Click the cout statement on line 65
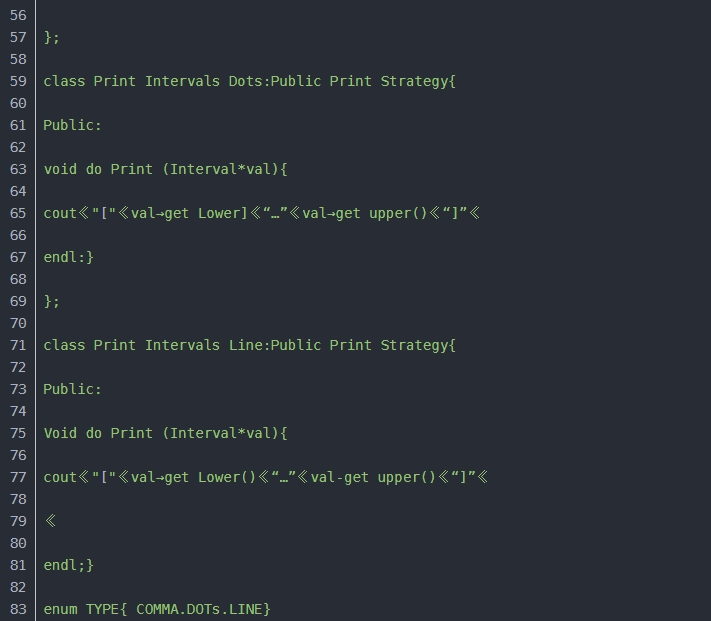The width and height of the screenshot is (711, 621). (261, 213)
